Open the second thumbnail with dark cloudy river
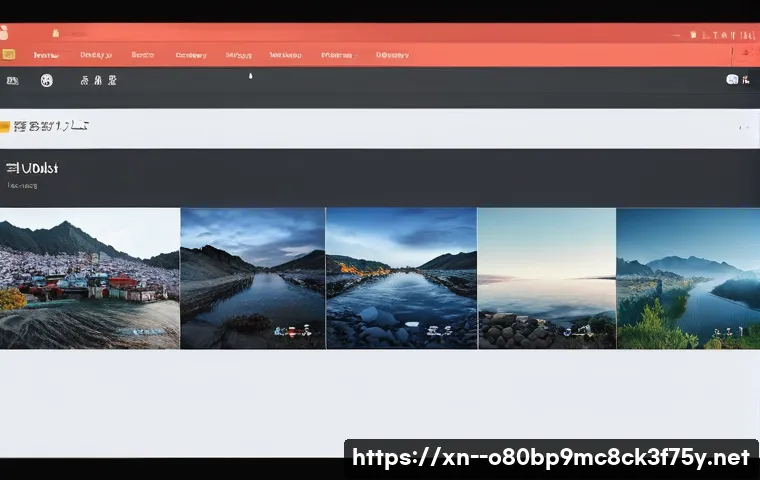Viewport: 760px width, 480px height. click(253, 278)
